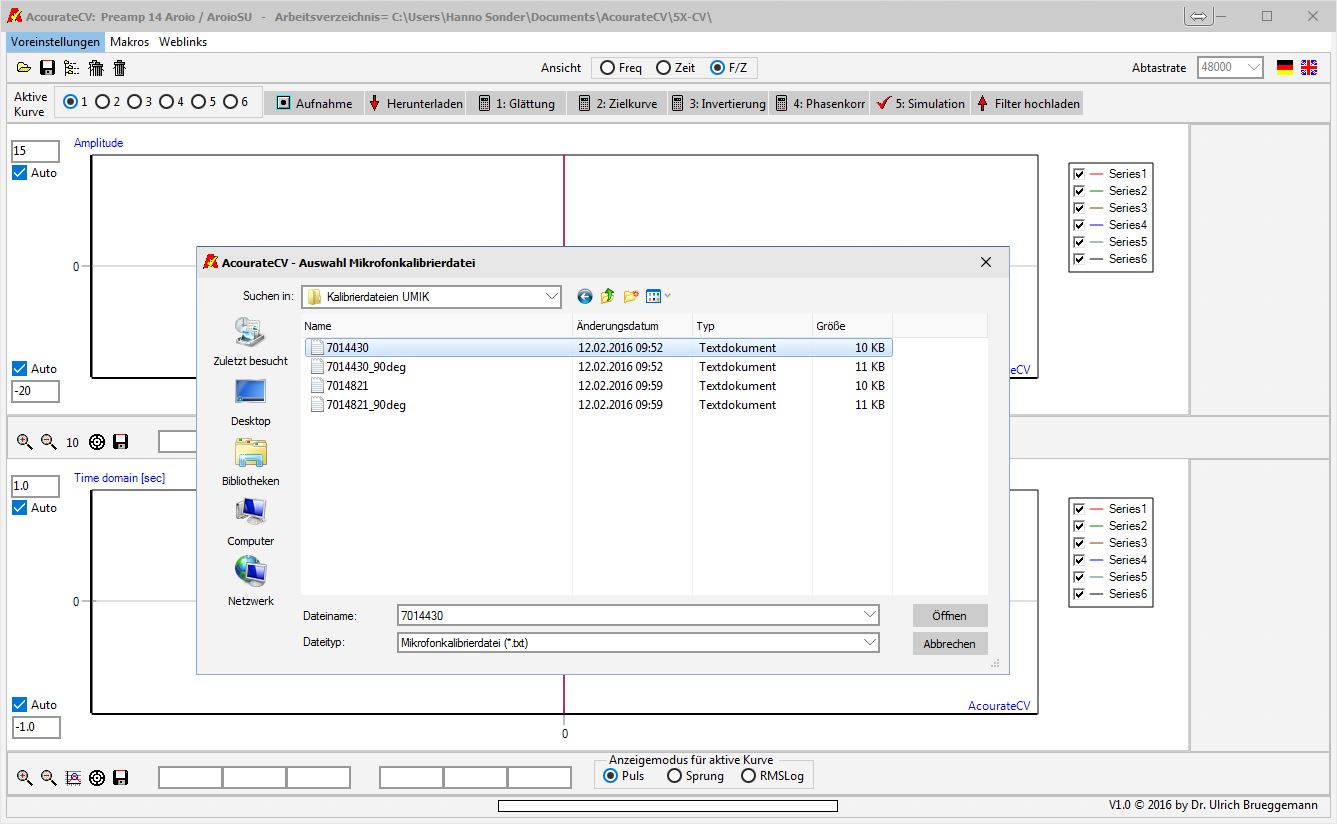
Task: Click step 3: Invertierung
Action: (x=718, y=103)
